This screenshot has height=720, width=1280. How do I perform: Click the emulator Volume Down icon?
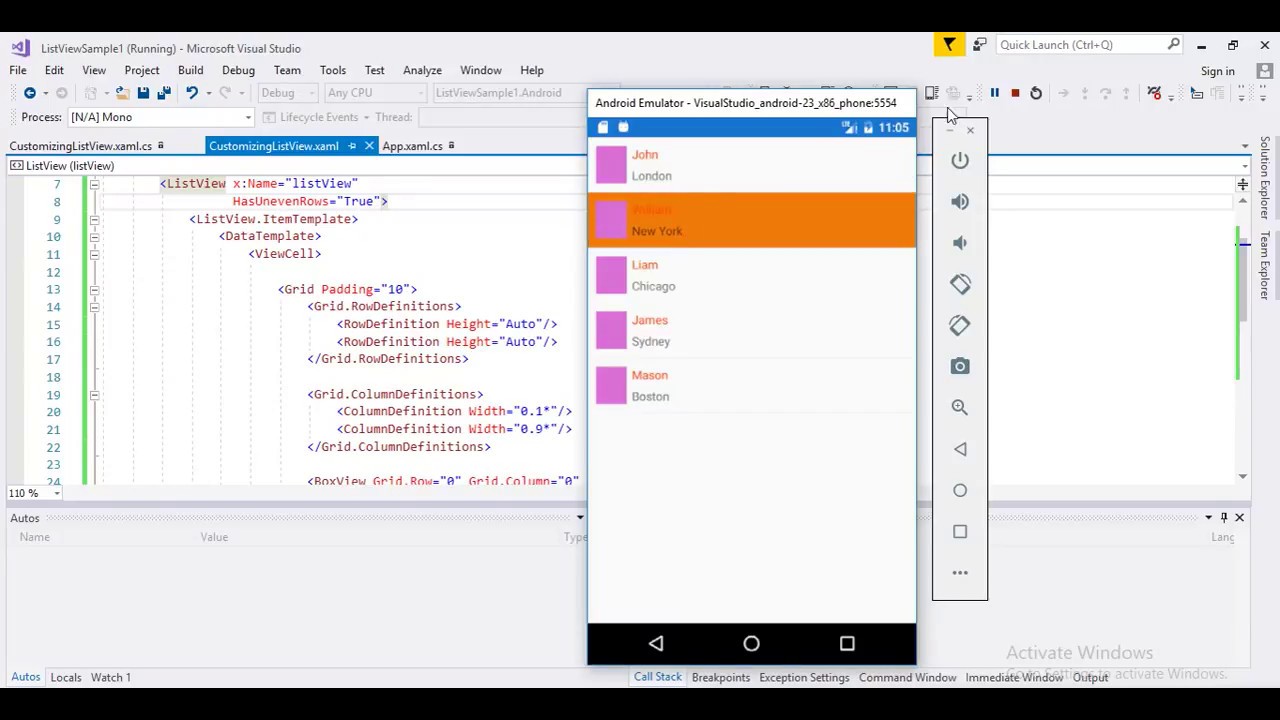pos(960,243)
